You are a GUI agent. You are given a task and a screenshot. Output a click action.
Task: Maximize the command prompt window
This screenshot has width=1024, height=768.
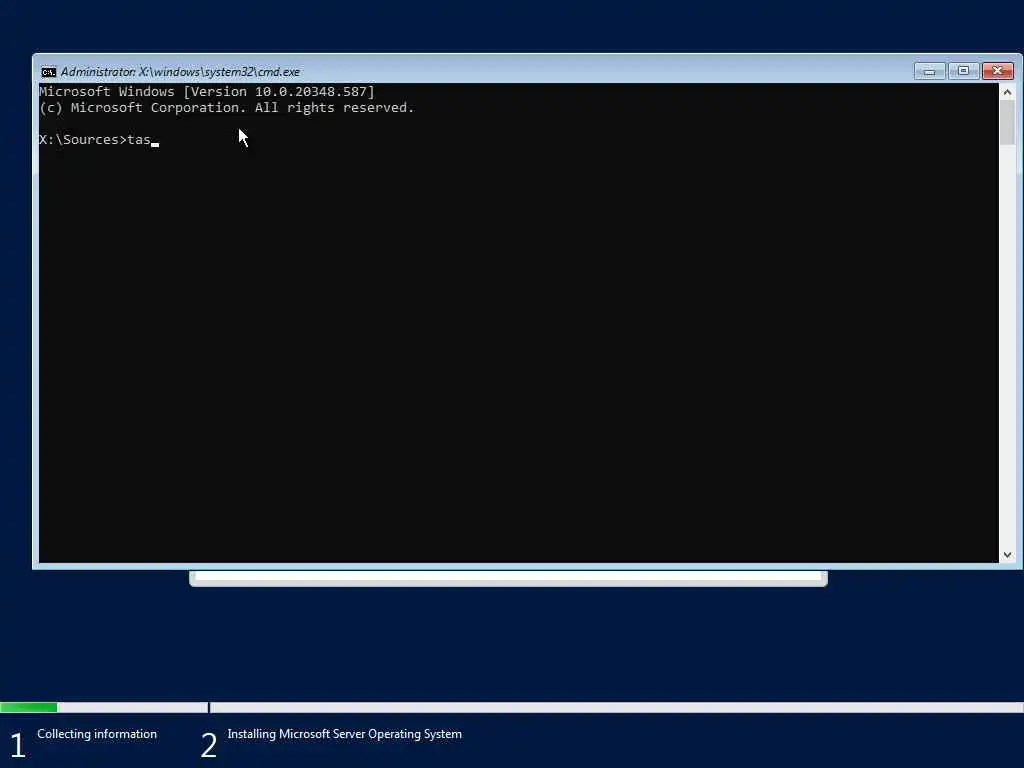pos(963,71)
